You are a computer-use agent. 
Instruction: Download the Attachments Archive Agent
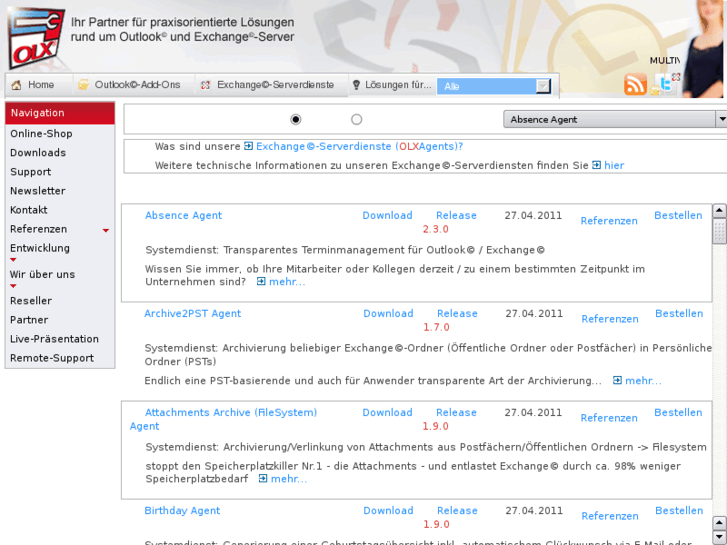tap(387, 412)
